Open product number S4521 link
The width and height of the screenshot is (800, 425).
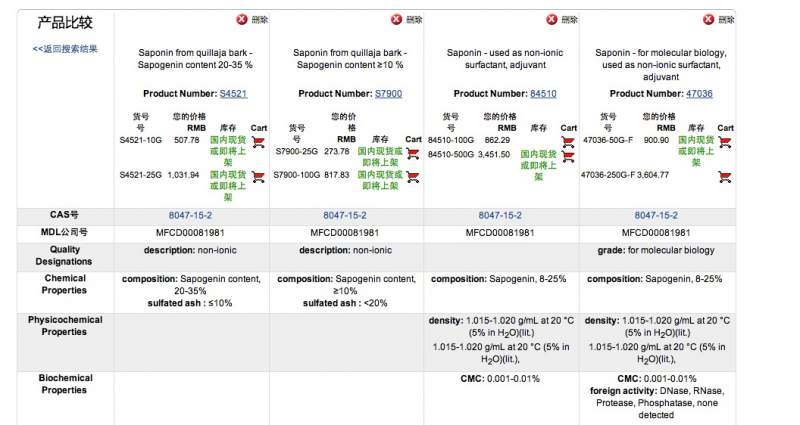233,94
